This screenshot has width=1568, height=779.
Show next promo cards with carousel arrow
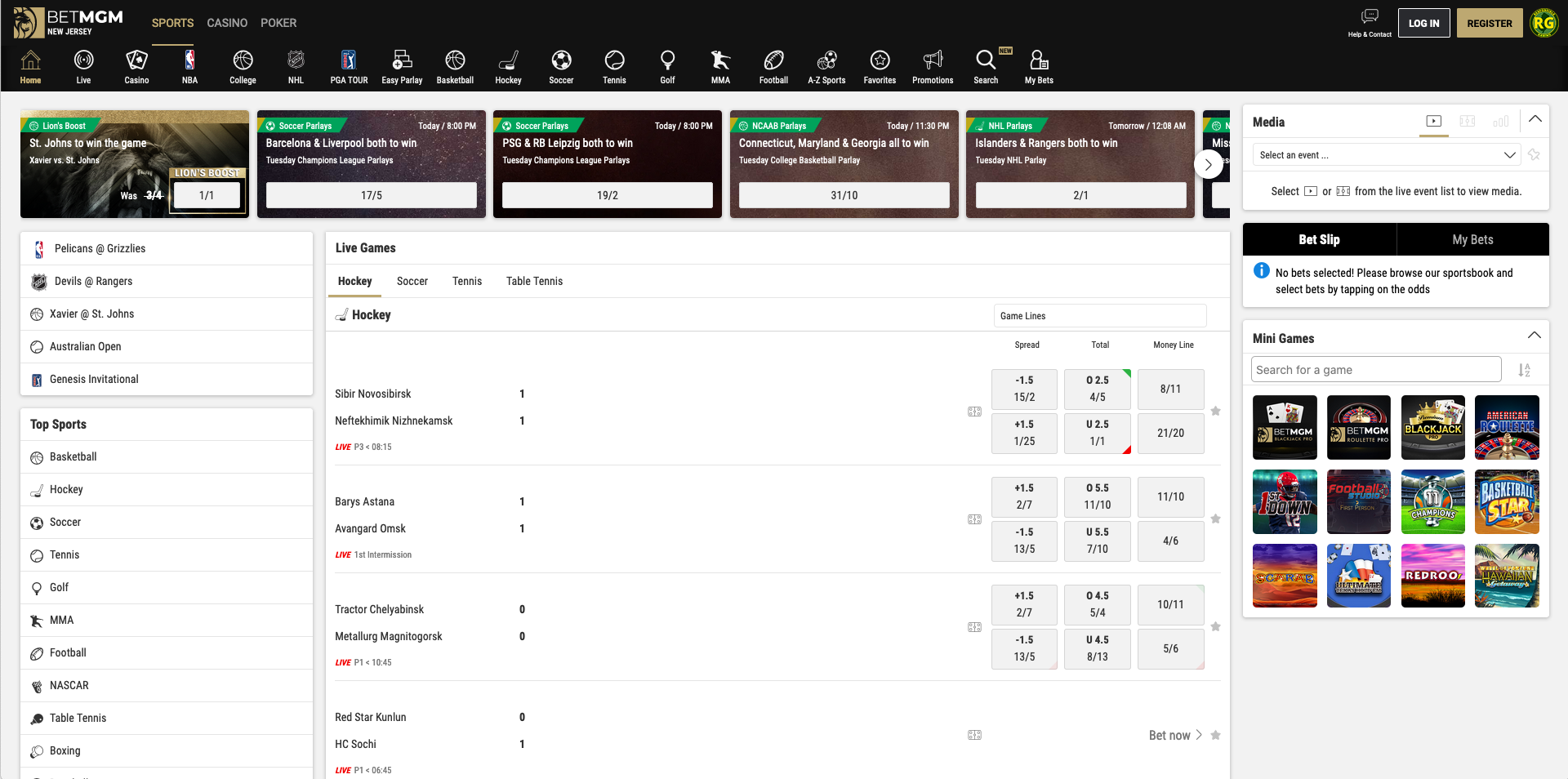tap(1209, 164)
